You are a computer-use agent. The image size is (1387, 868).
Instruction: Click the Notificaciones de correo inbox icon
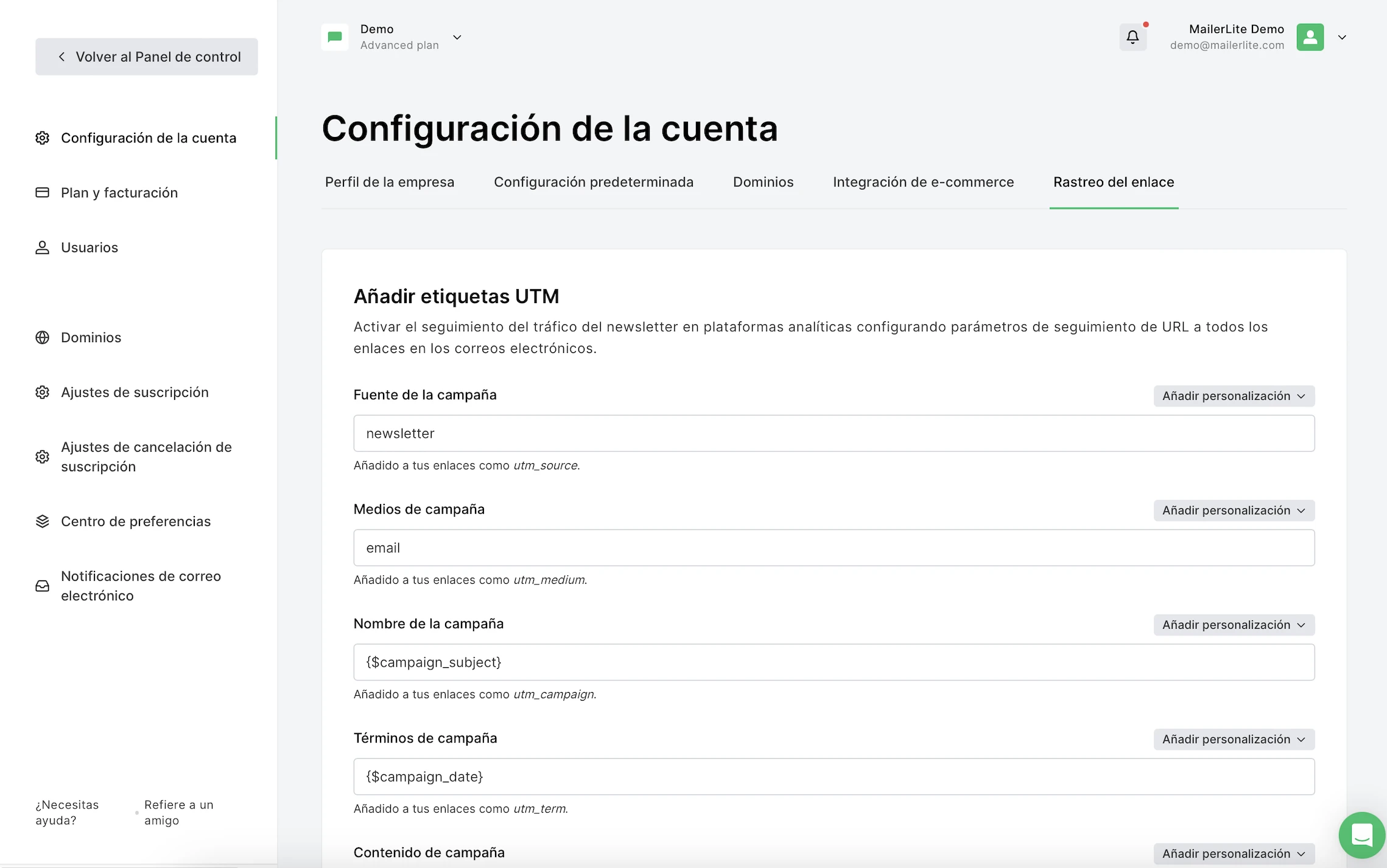click(42, 586)
